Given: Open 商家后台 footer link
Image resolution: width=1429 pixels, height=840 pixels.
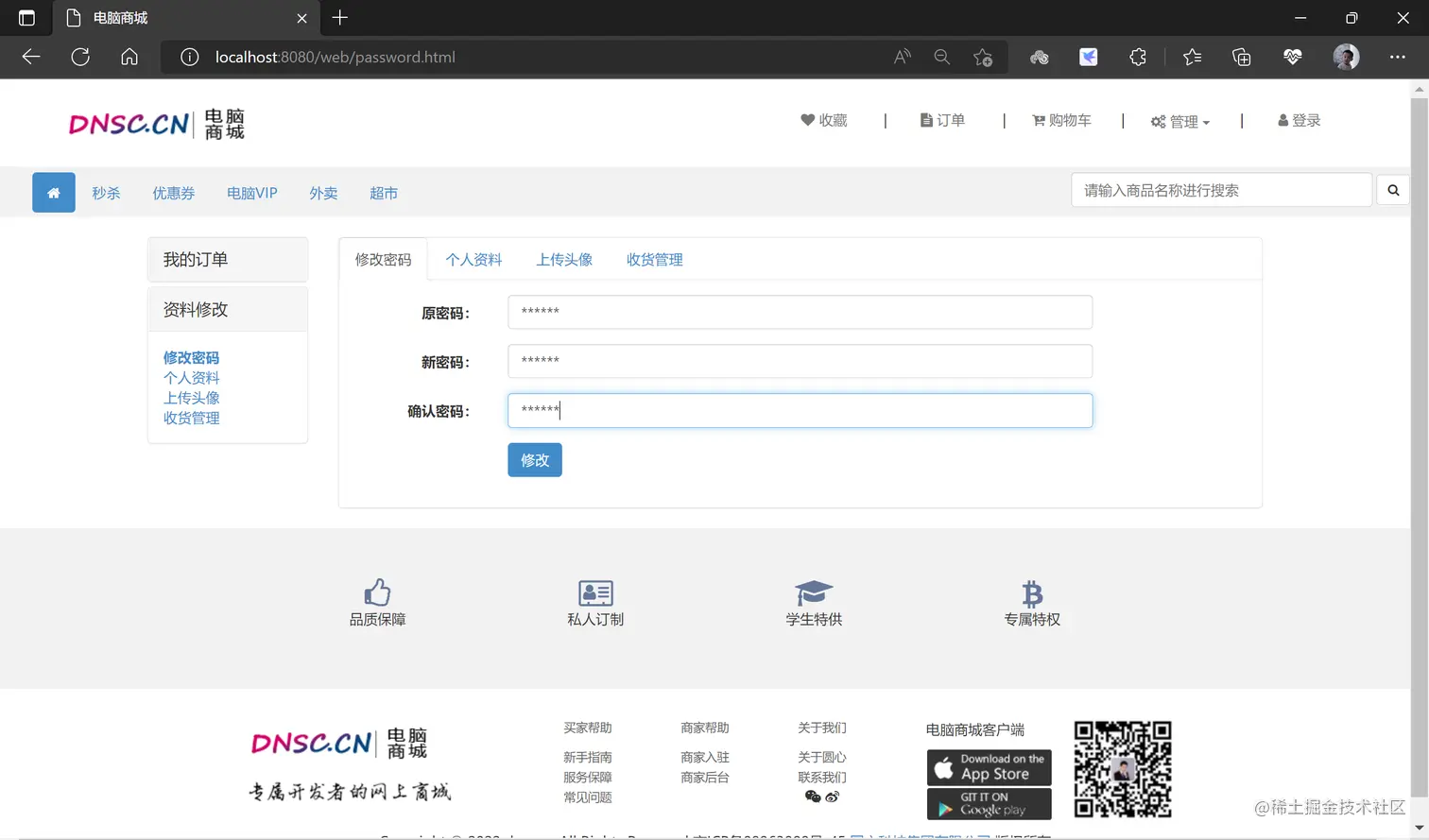Looking at the screenshot, I should pos(705,777).
